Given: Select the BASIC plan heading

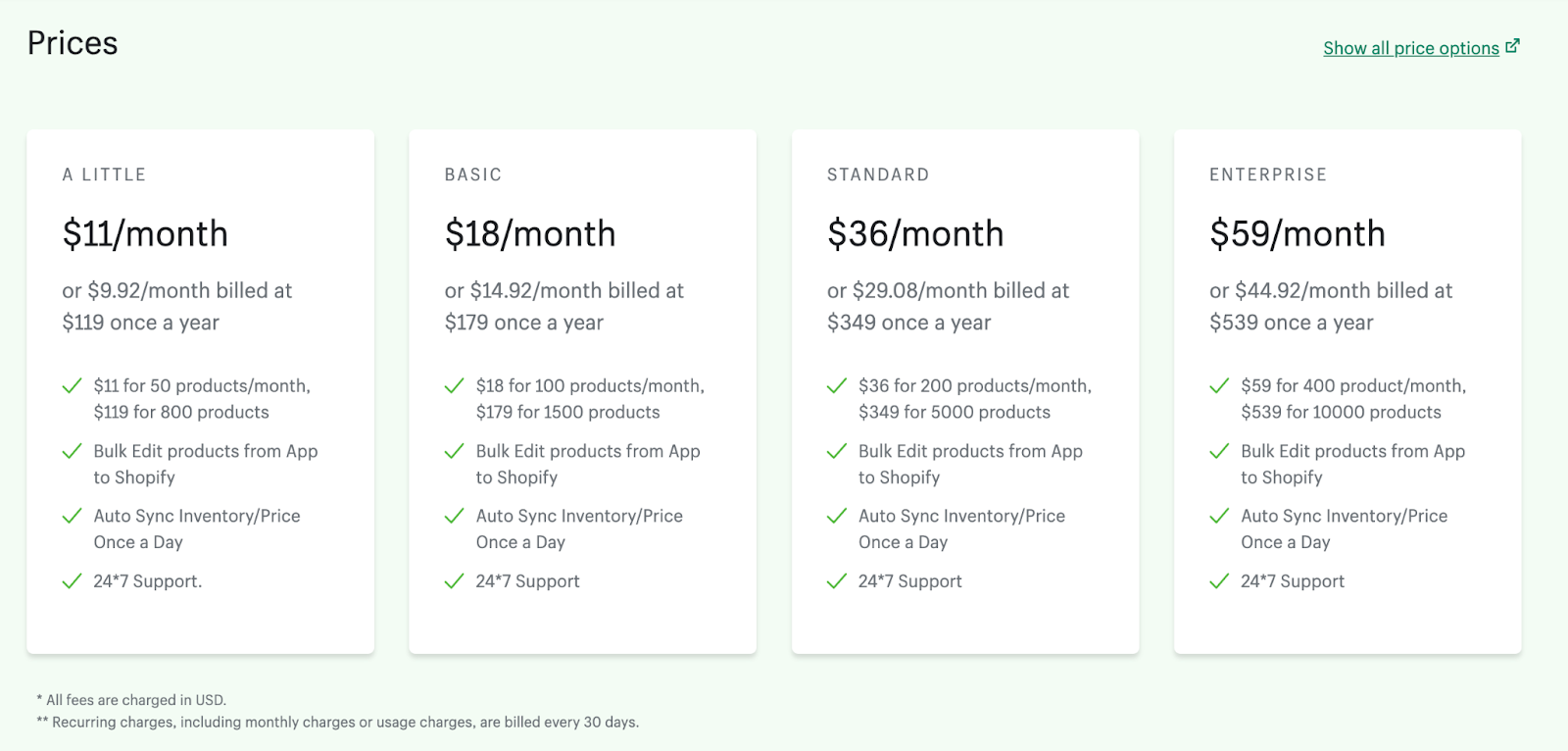Looking at the screenshot, I should [x=472, y=175].
